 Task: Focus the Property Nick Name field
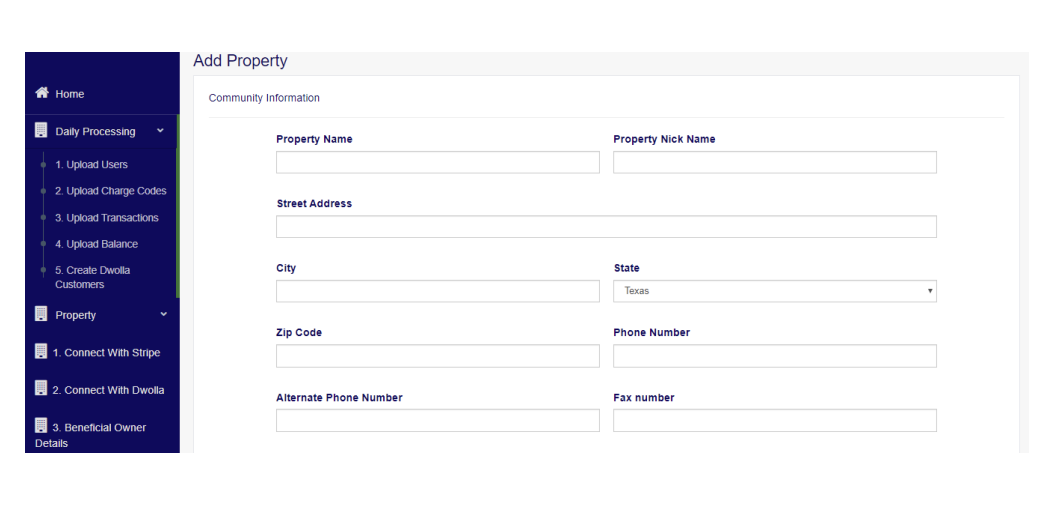tap(774, 162)
